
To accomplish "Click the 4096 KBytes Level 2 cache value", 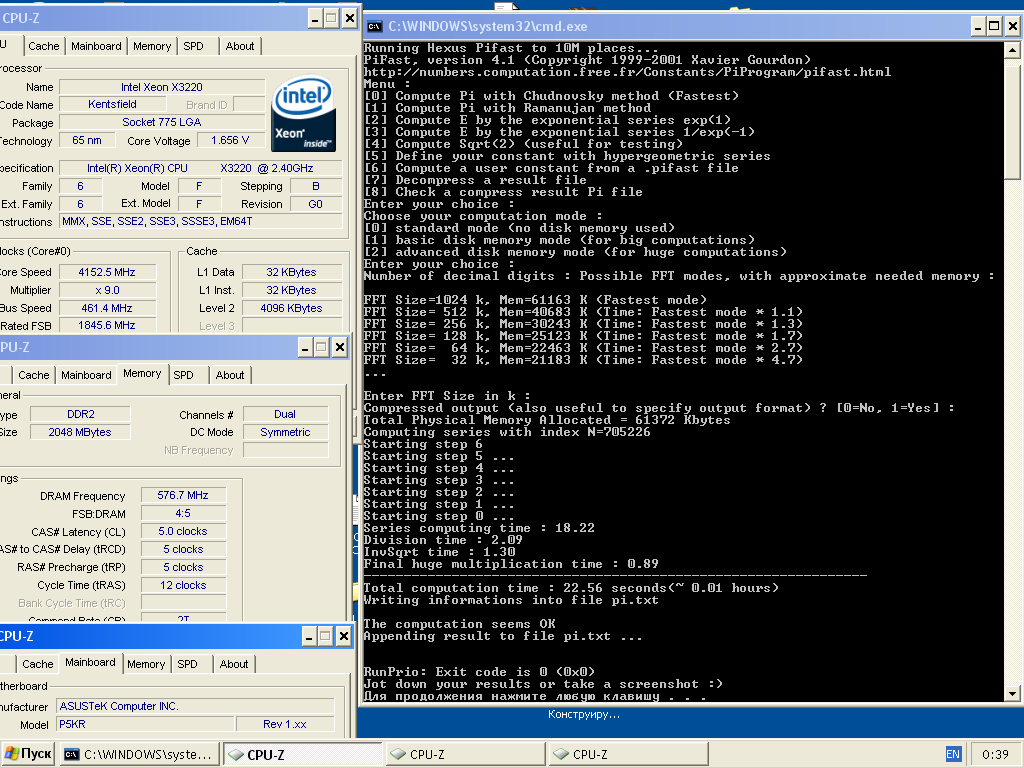I will [291, 308].
